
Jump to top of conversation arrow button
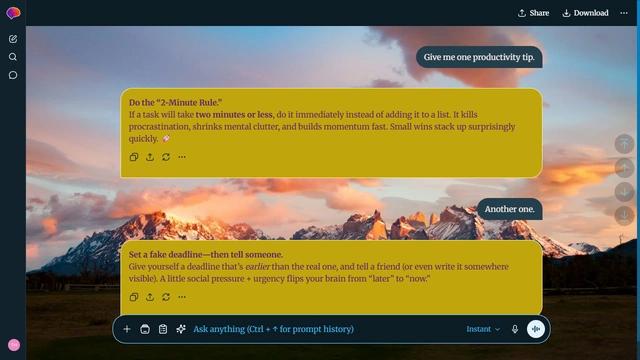point(624,144)
